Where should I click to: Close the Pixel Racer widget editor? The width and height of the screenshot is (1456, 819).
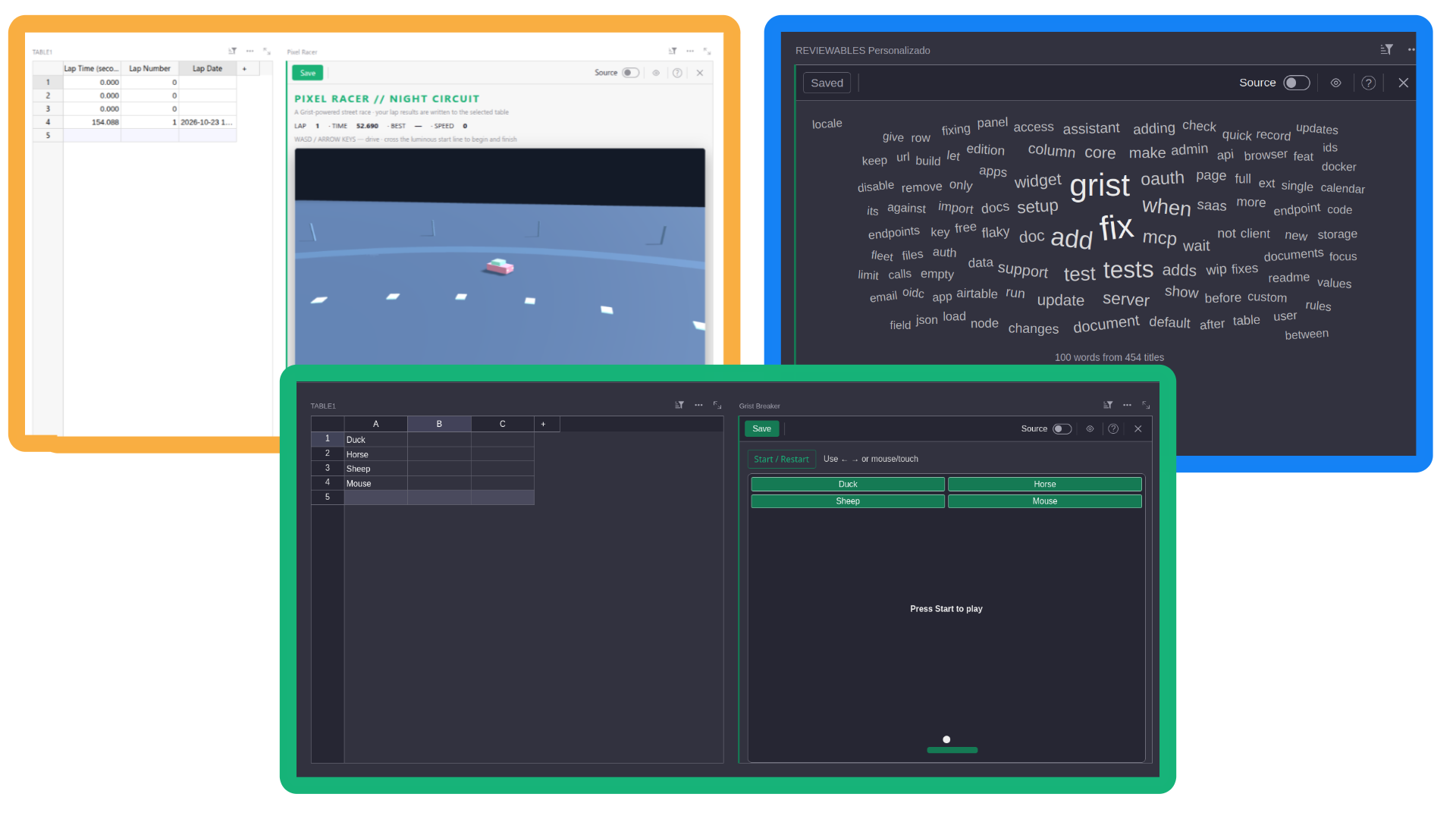coord(699,73)
